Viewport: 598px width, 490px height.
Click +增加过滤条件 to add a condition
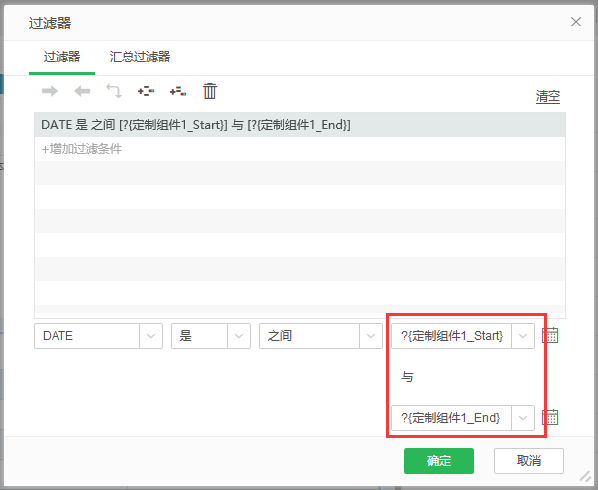[x=82, y=149]
